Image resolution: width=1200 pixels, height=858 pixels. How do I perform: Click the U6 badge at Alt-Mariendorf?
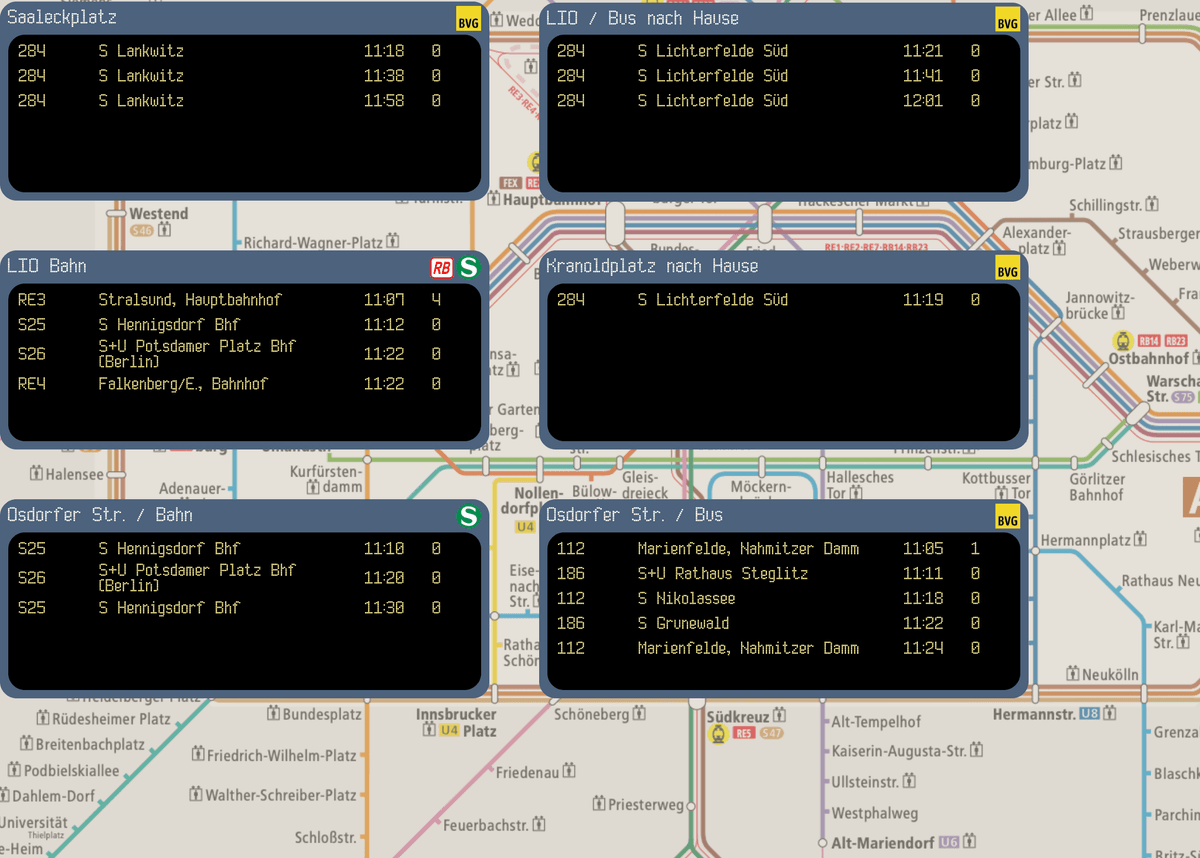[949, 843]
